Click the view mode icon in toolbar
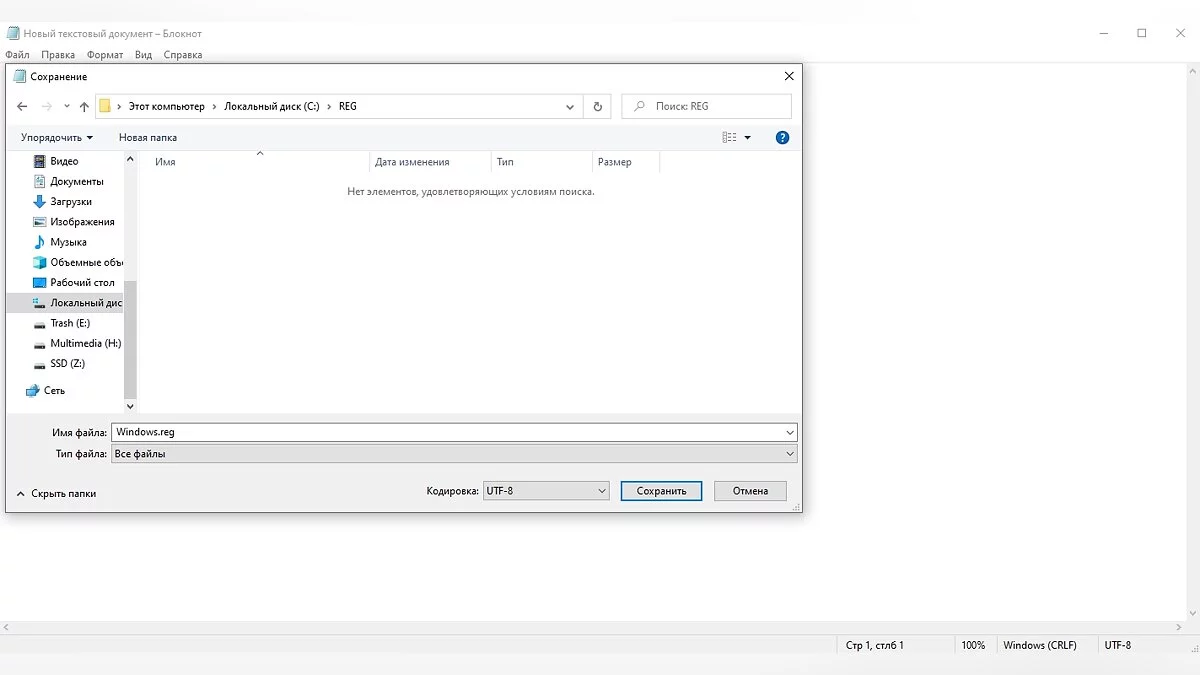 (x=730, y=137)
